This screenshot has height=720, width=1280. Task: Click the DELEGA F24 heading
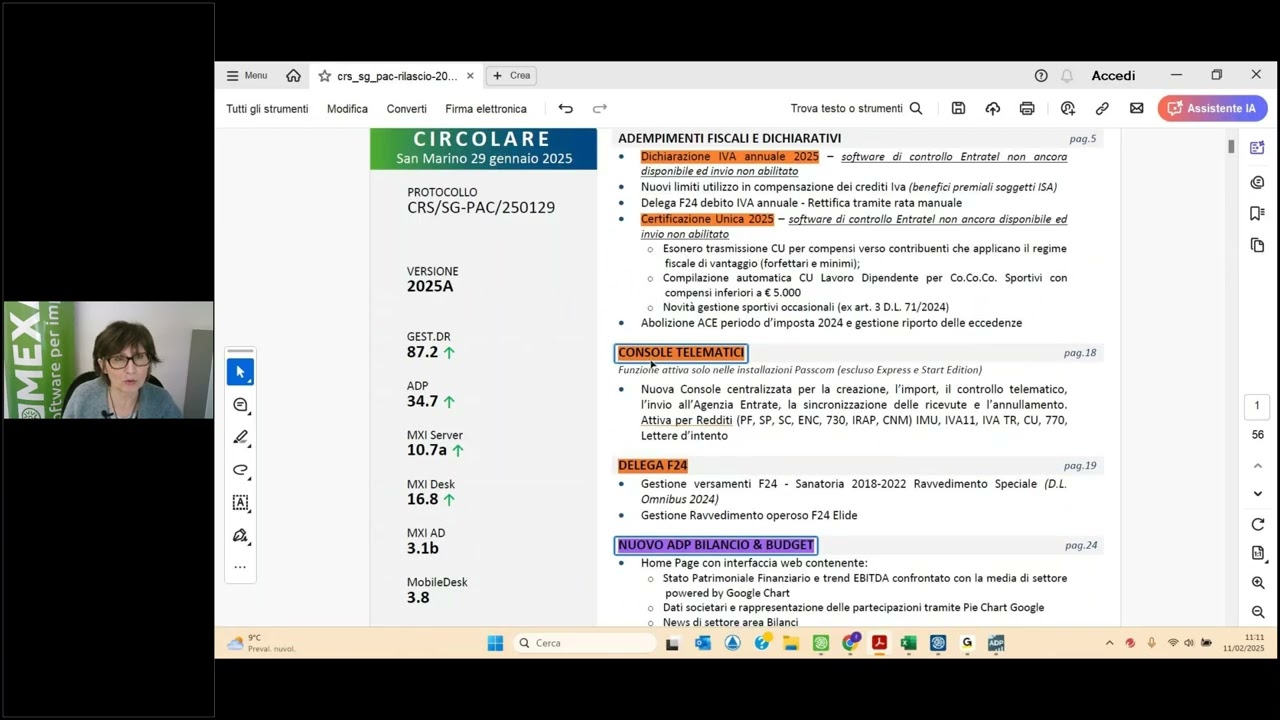(x=653, y=466)
